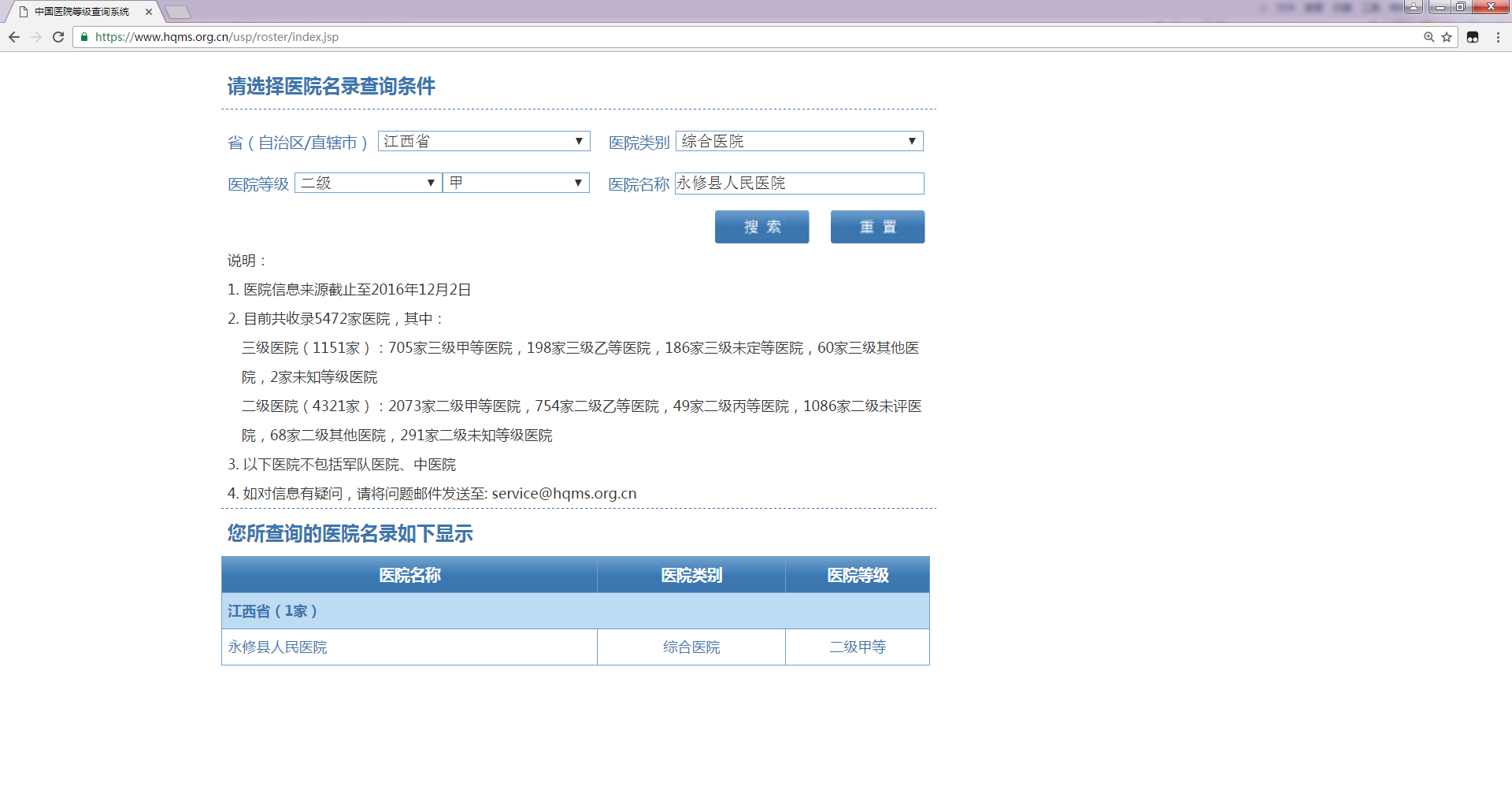Screen dimensions: 1512x812
Task: Expand the 医院类别 dropdown showing 综合医院
Action: point(799,141)
